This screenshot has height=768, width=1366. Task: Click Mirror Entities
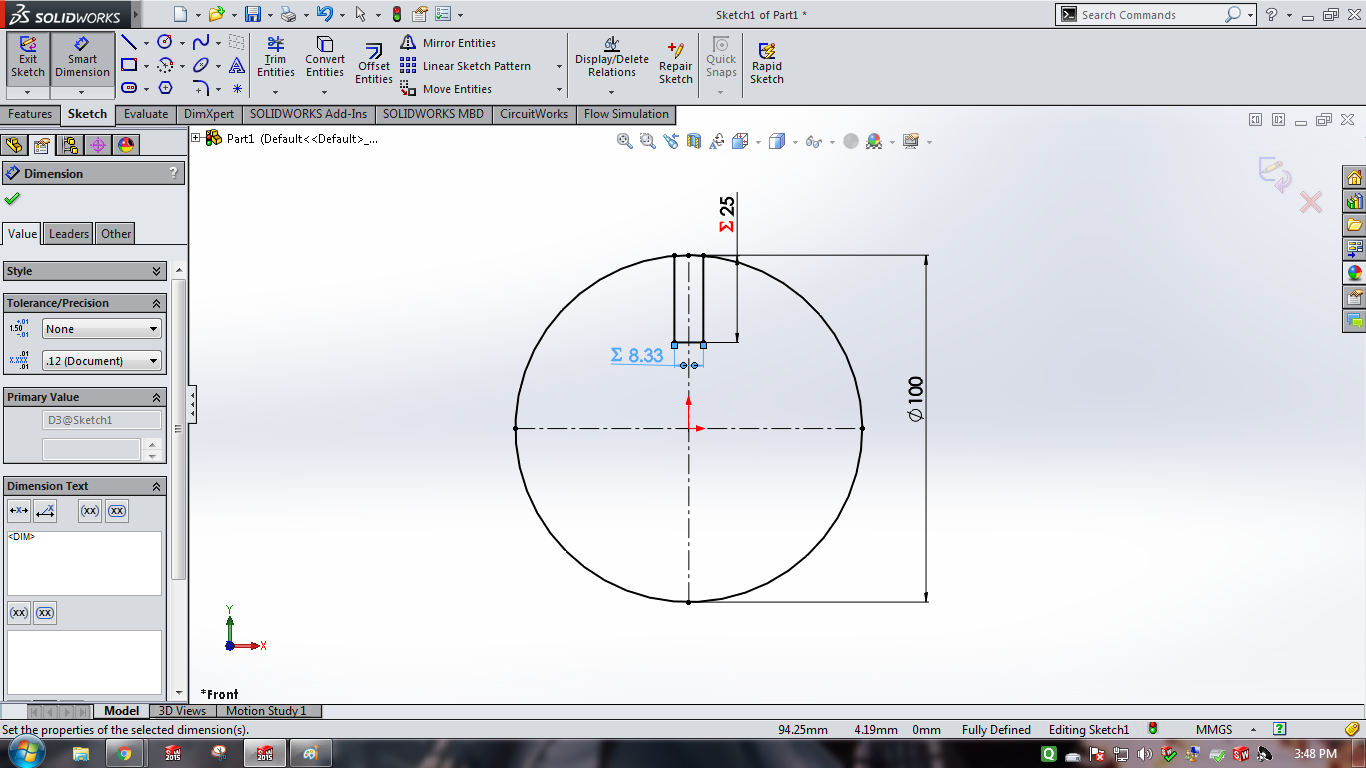tap(448, 43)
